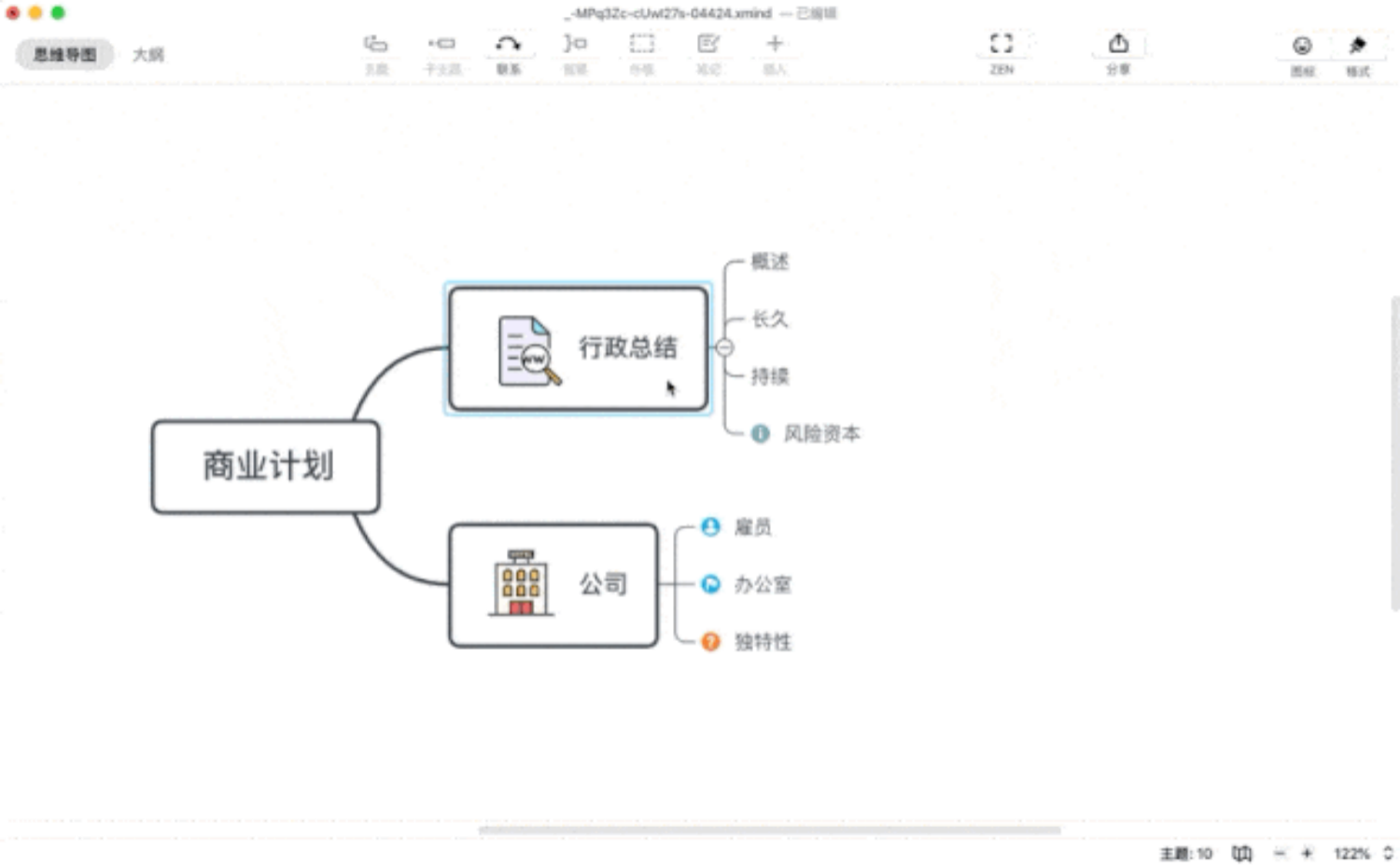This screenshot has width=1400, height=868.
Task: Click the horizontal scrollbar at the bottom
Action: pos(769,830)
